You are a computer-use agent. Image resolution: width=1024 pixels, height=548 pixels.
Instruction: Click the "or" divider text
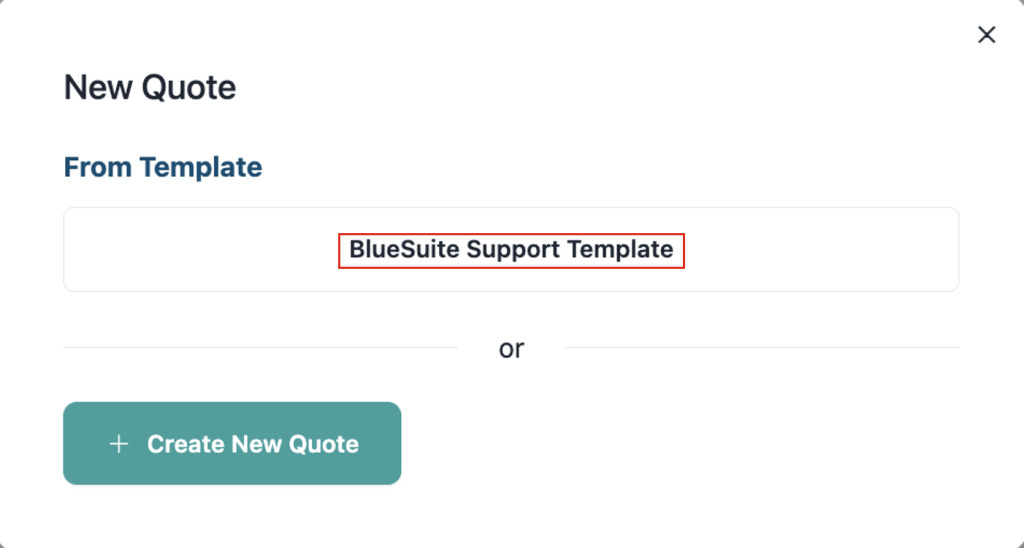tap(511, 349)
